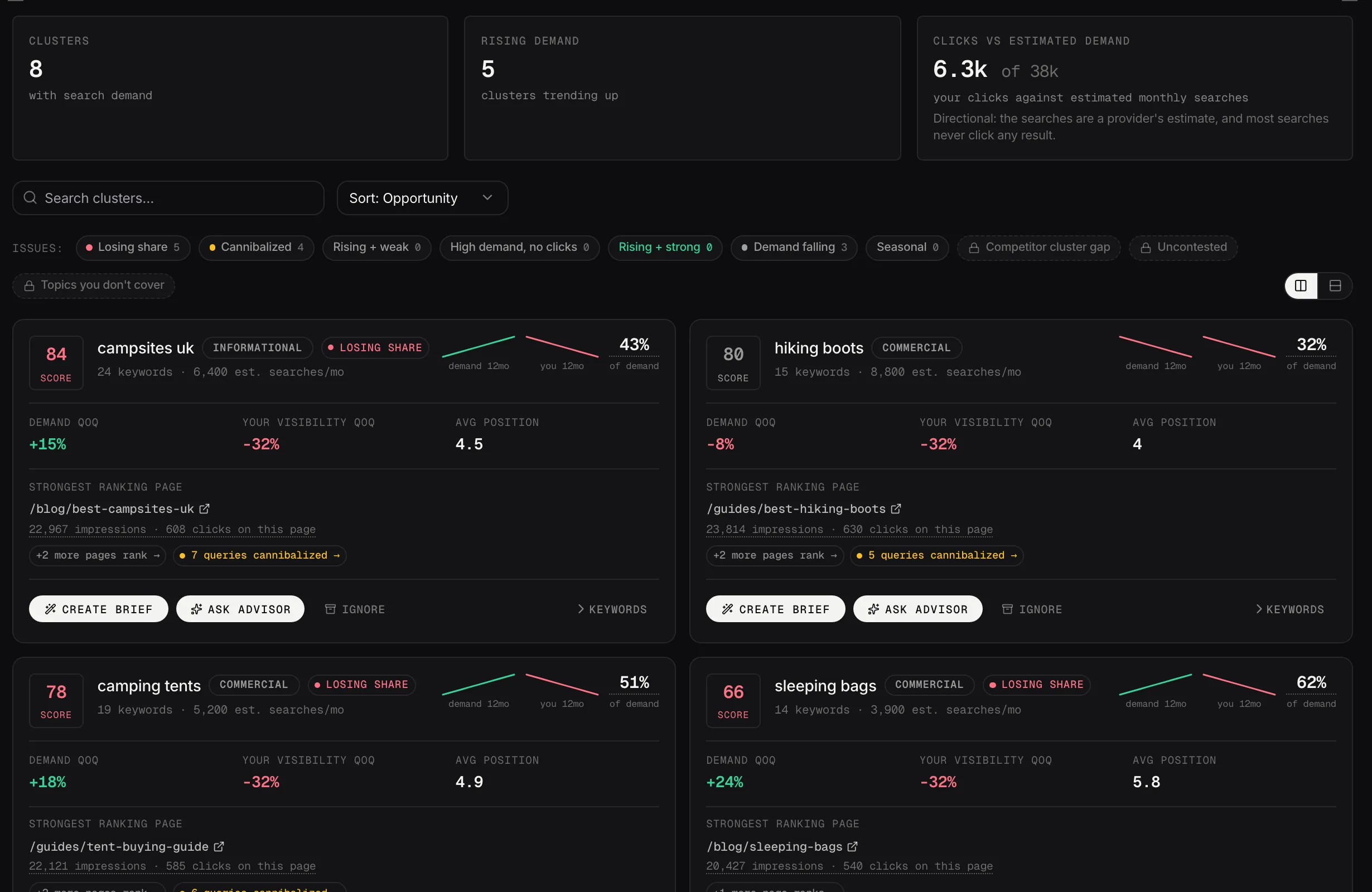Switch to two-column grid view icon

[1301, 286]
